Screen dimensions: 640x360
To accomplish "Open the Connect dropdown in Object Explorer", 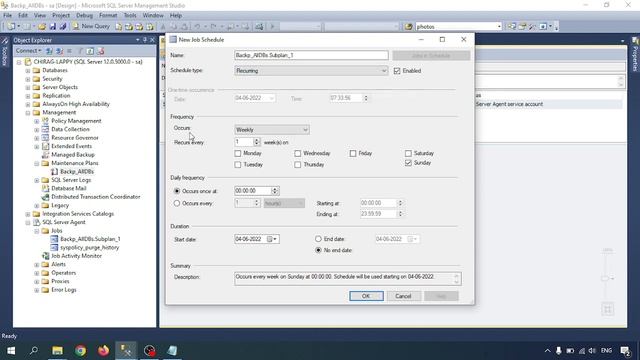I will (x=29, y=51).
